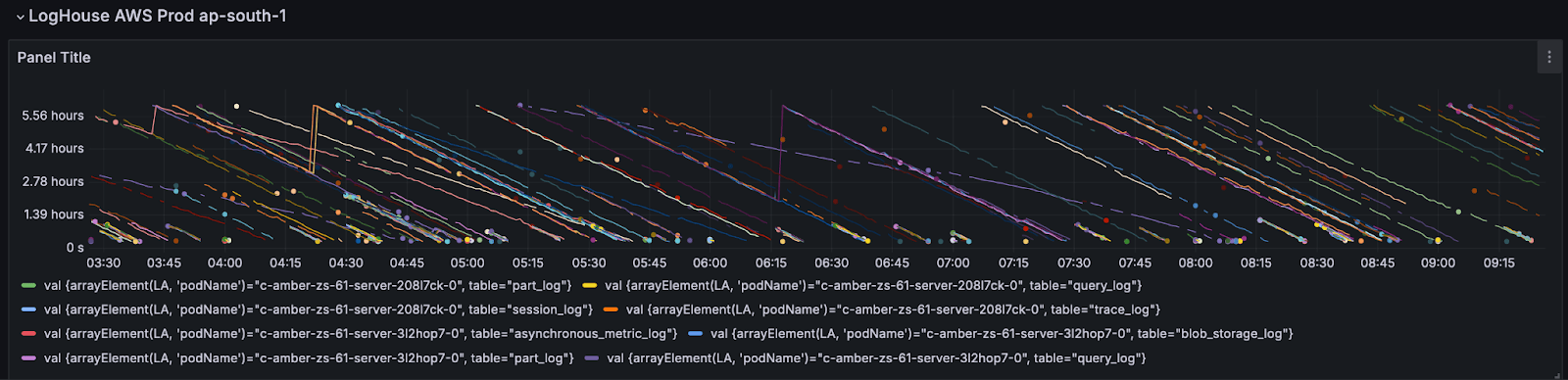Viewport: 1568px width, 380px height.
Task: Toggle legend series 208l7ck-0 table trace_log
Action: (x=893, y=309)
